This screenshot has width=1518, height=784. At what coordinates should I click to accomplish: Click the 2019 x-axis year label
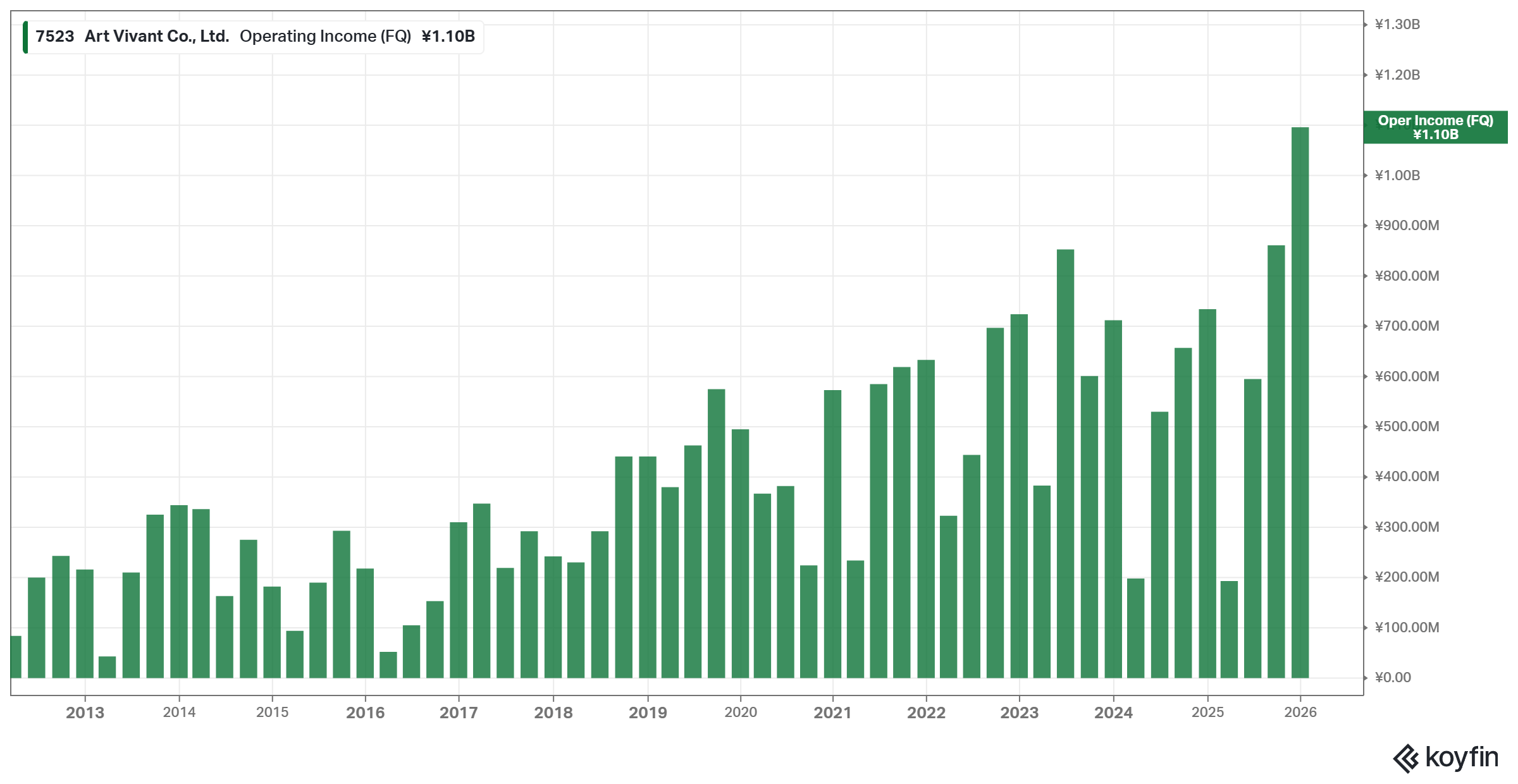(648, 713)
